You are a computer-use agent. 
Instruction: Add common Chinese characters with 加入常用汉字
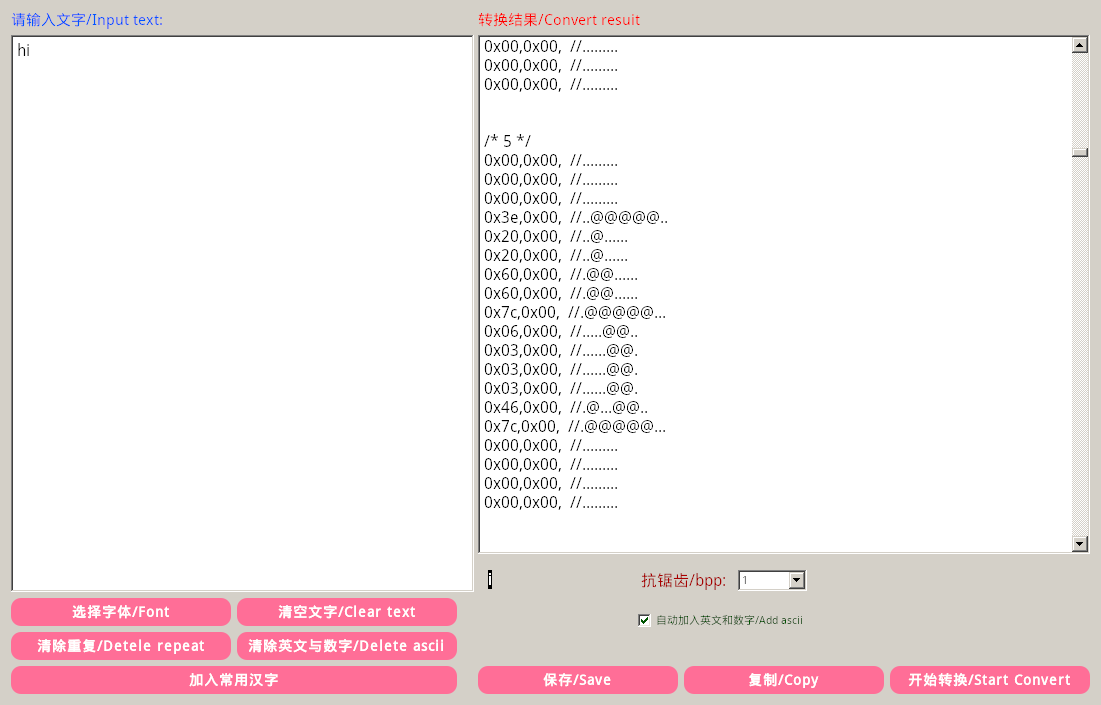(233, 680)
